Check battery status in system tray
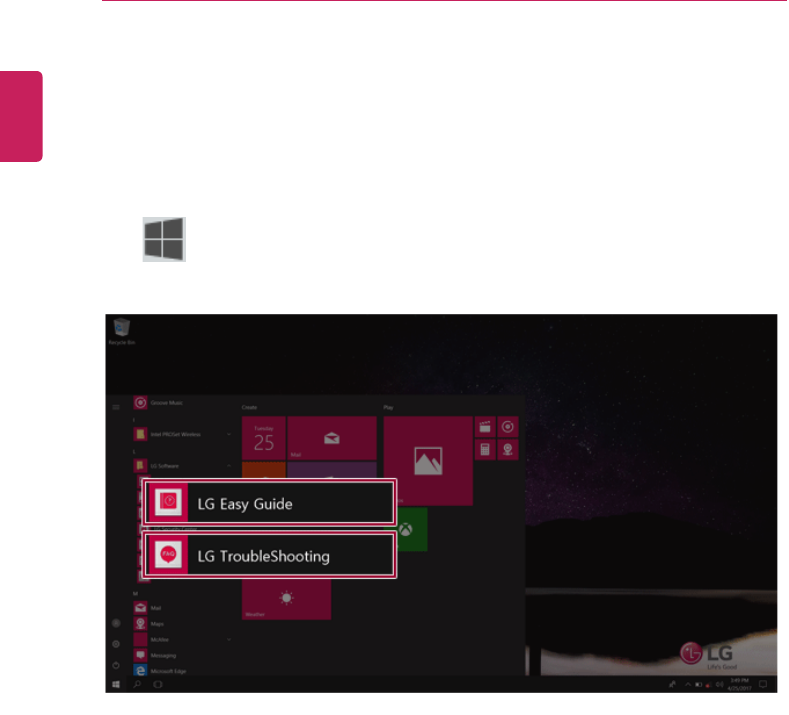This screenshot has width=789, height=715. (698, 684)
